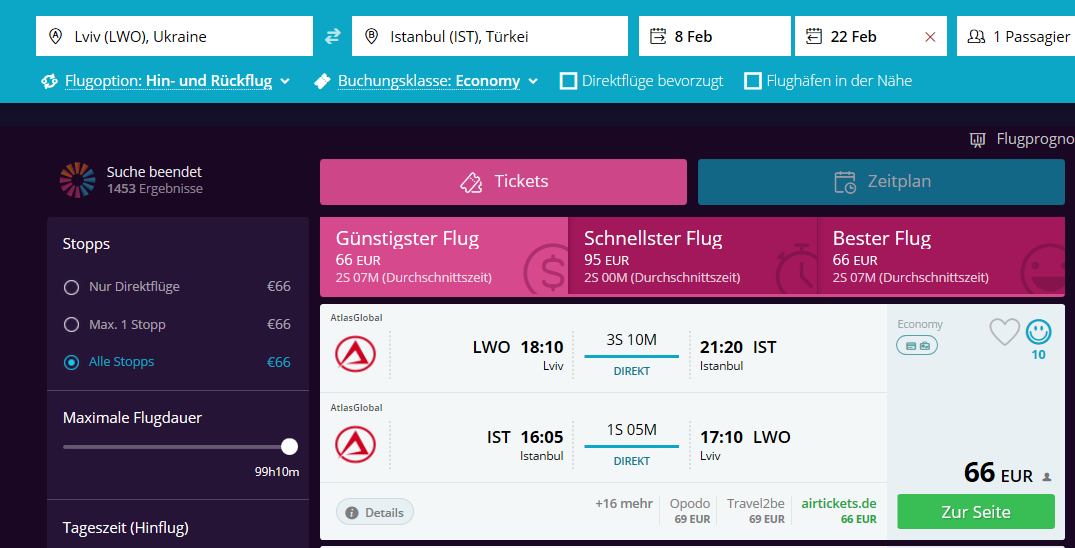Image resolution: width=1075 pixels, height=548 pixels.
Task: Click AtlasGlobal logo on LWO outbound flight
Action: pyautogui.click(x=355, y=354)
